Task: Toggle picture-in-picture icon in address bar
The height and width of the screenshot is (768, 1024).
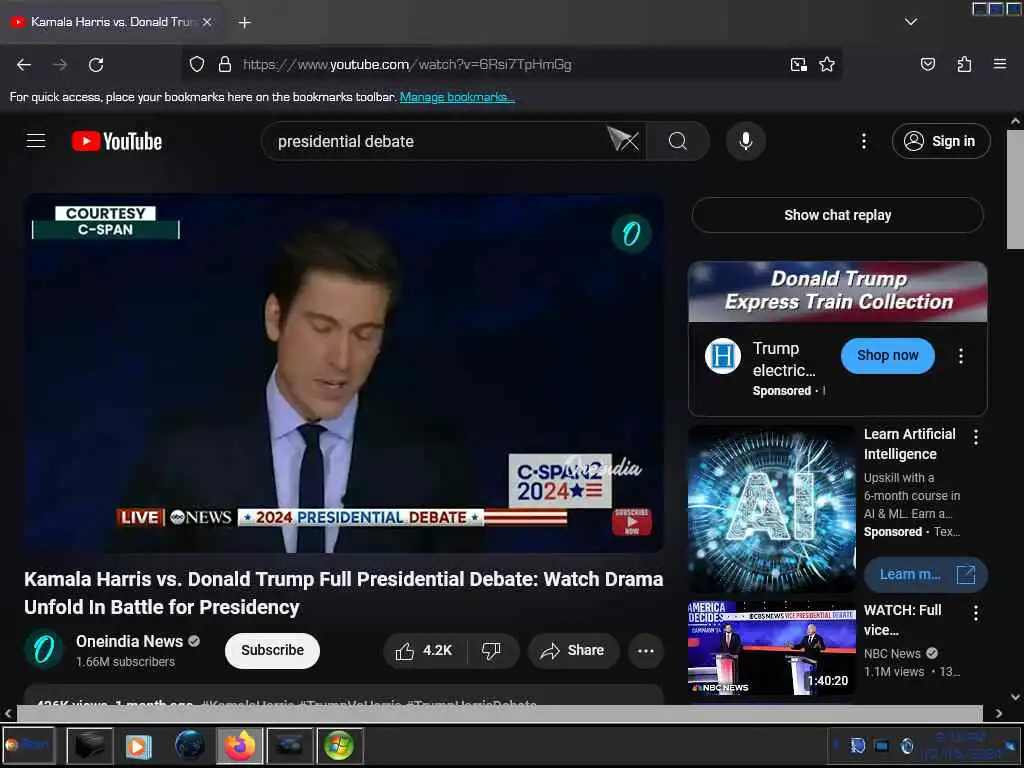Action: [x=798, y=64]
